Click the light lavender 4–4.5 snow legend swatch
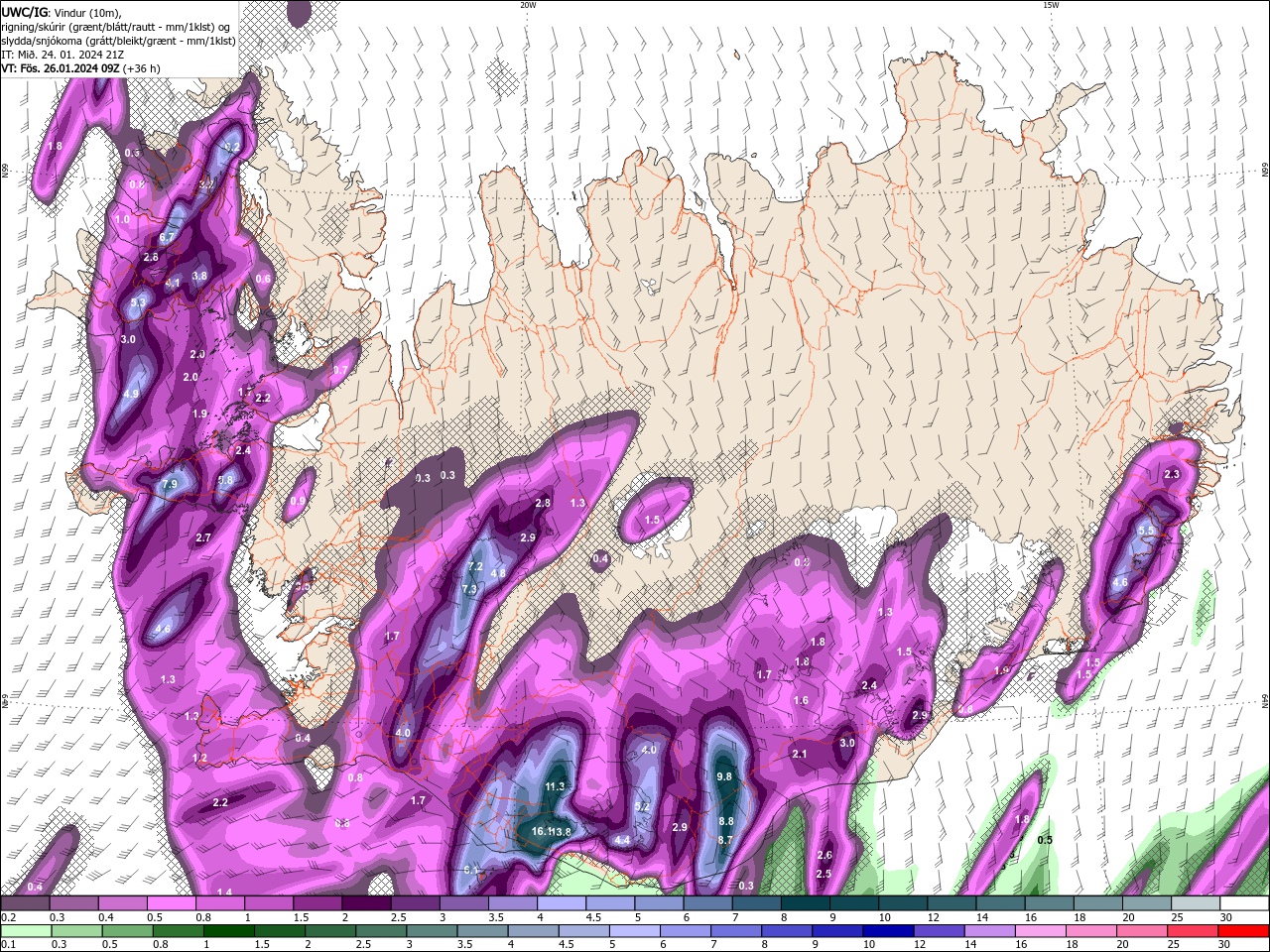This screenshot has width=1270, height=952. click(x=562, y=903)
